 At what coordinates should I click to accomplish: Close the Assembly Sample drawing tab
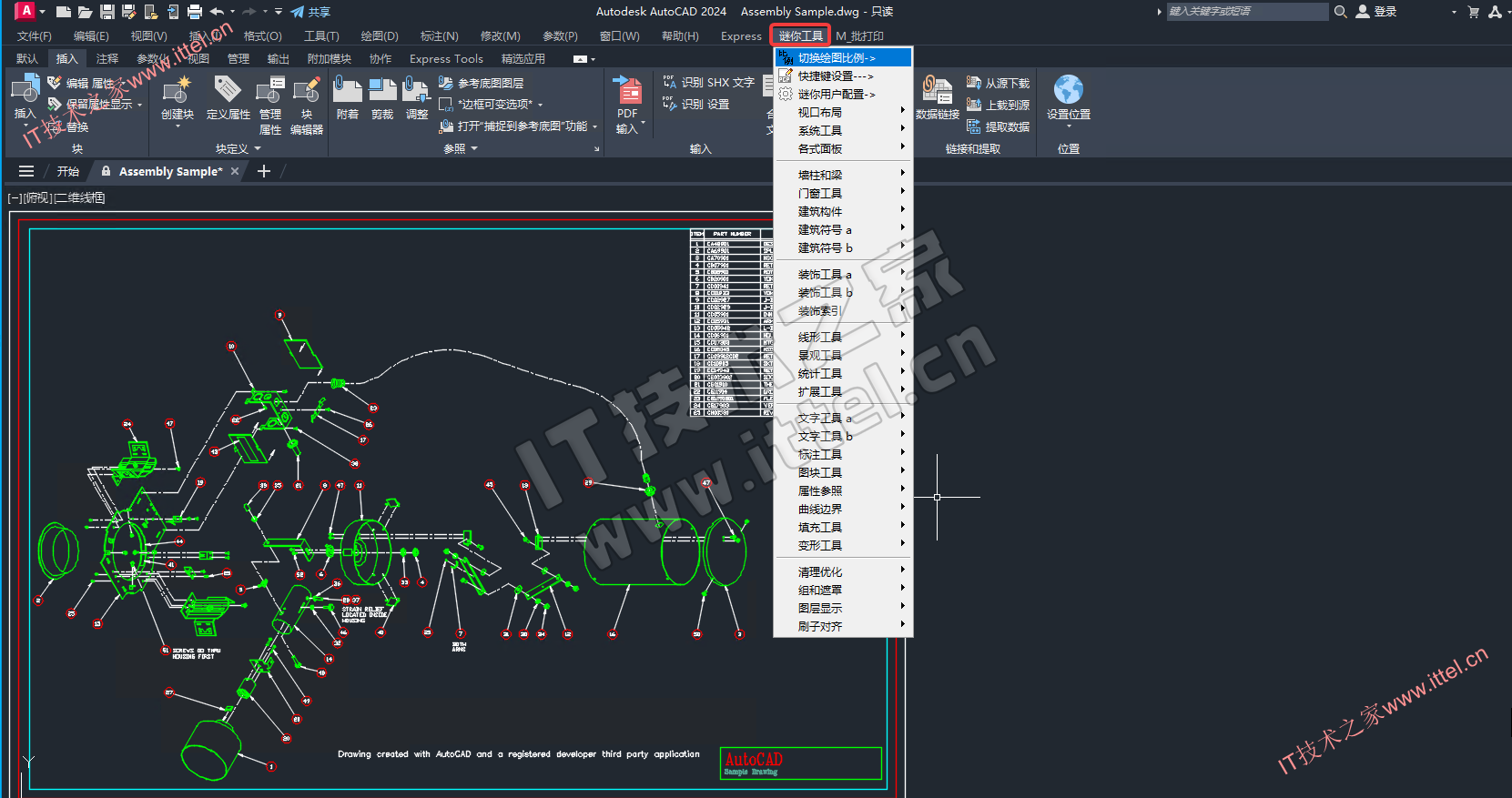click(235, 171)
